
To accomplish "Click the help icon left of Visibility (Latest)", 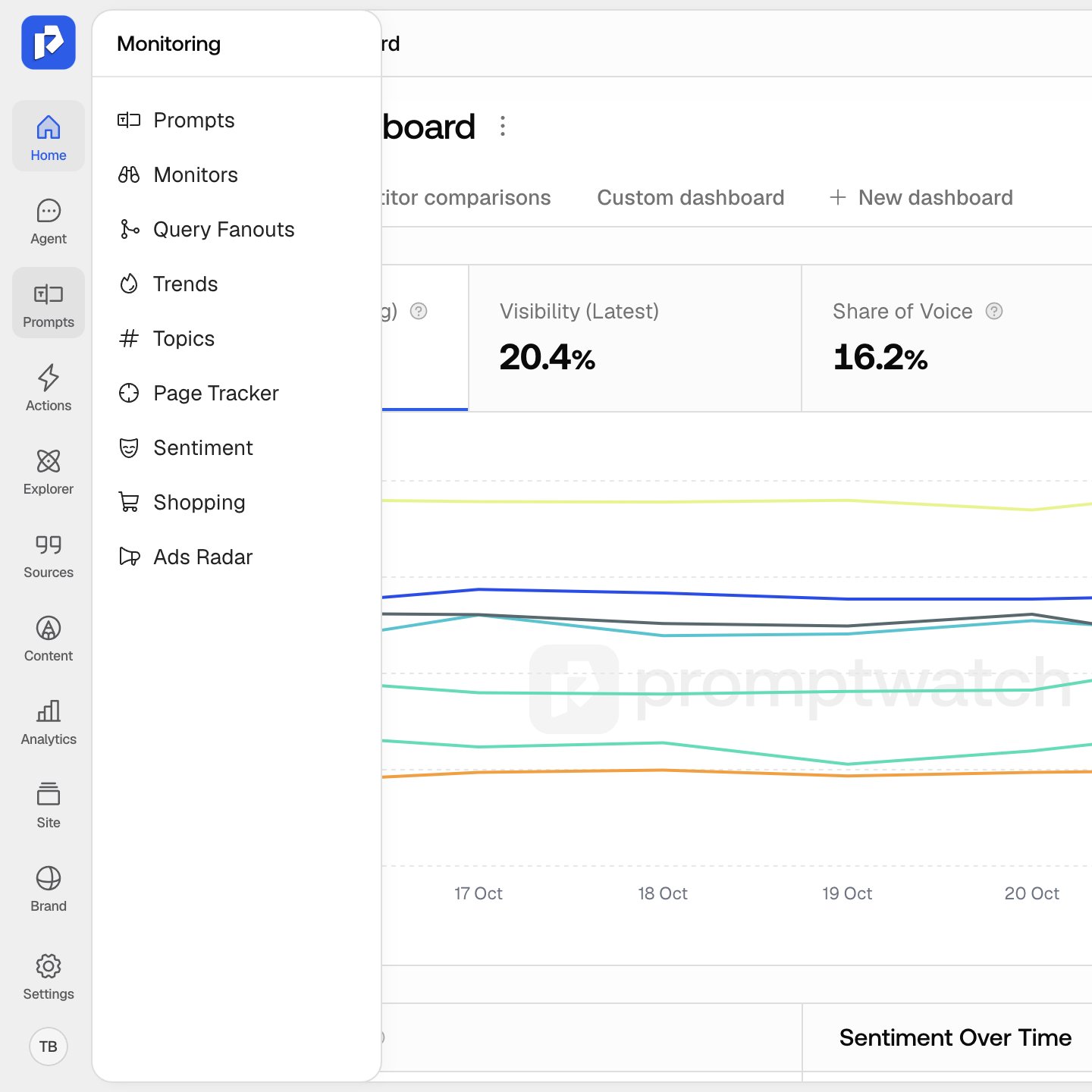I will coord(419,311).
